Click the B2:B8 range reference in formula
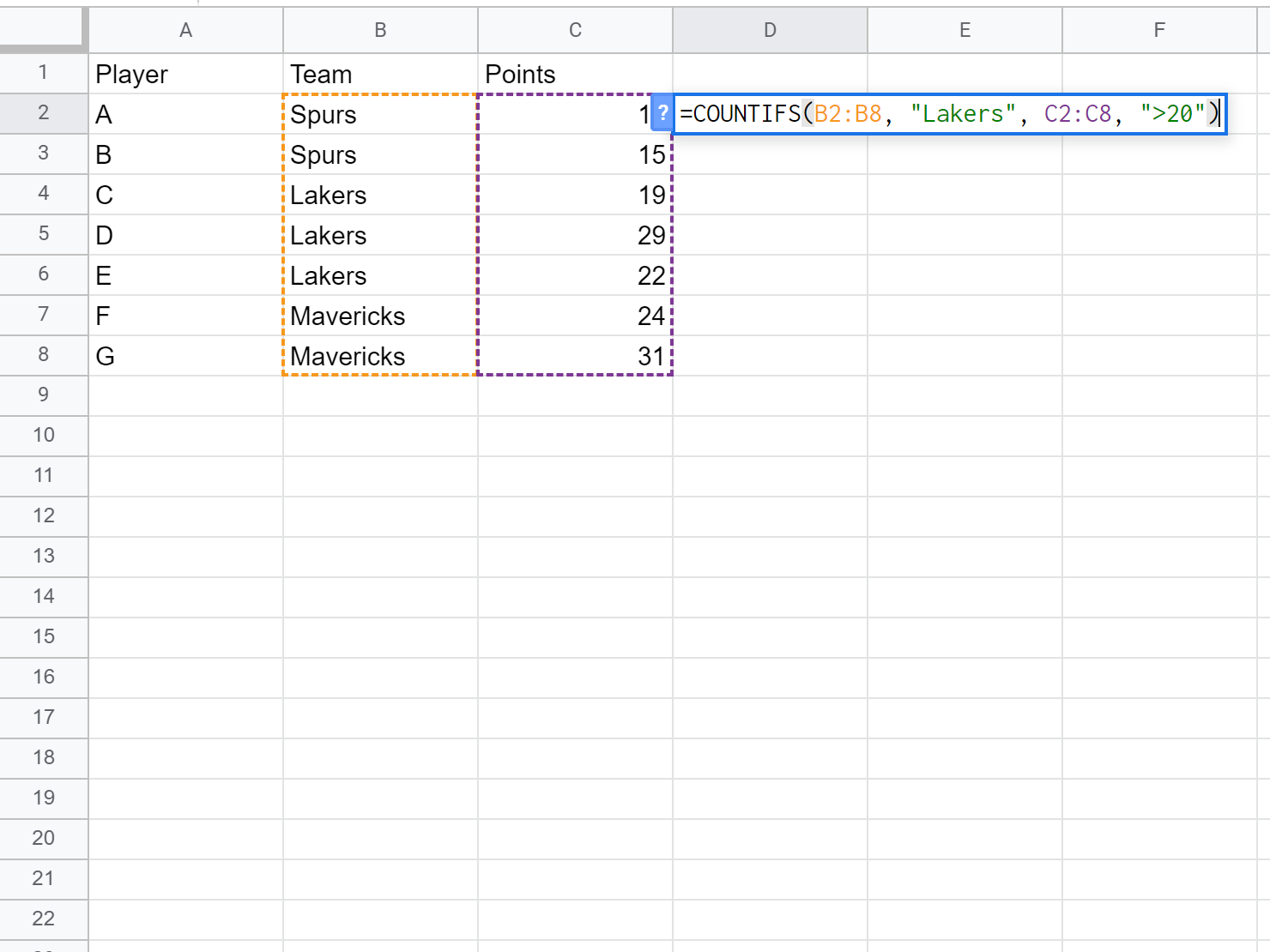Viewport: 1270px width, 952px height. coord(845,113)
